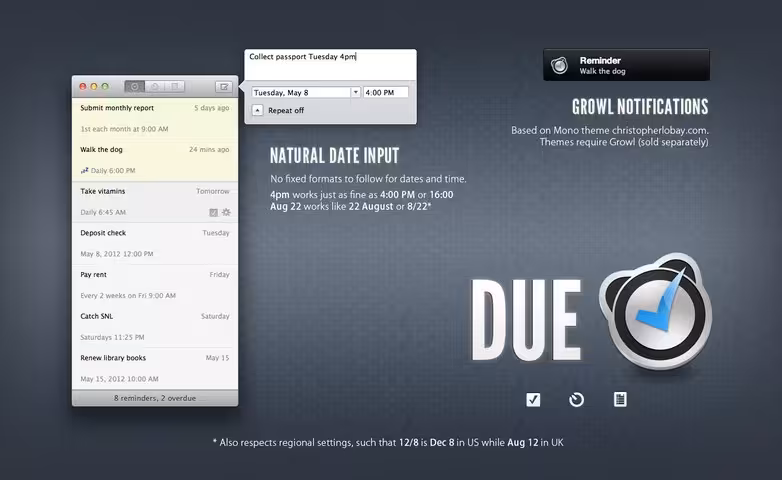Click the May 15 due label
This screenshot has width=782, height=480.
[217, 358]
